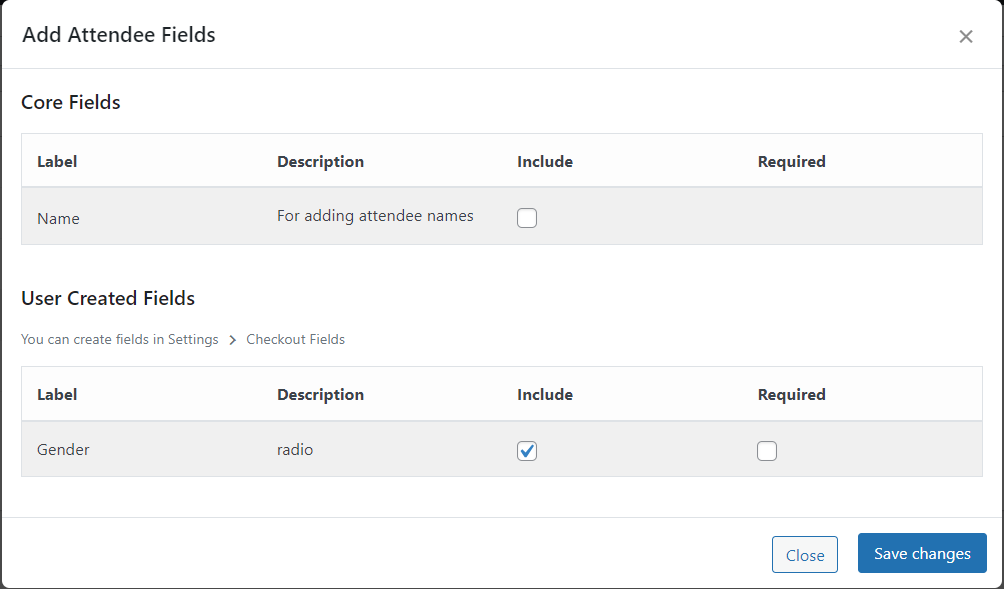Uncheck Include checkbox for Gender field
Screen dimensions: 1004x589
527,451
